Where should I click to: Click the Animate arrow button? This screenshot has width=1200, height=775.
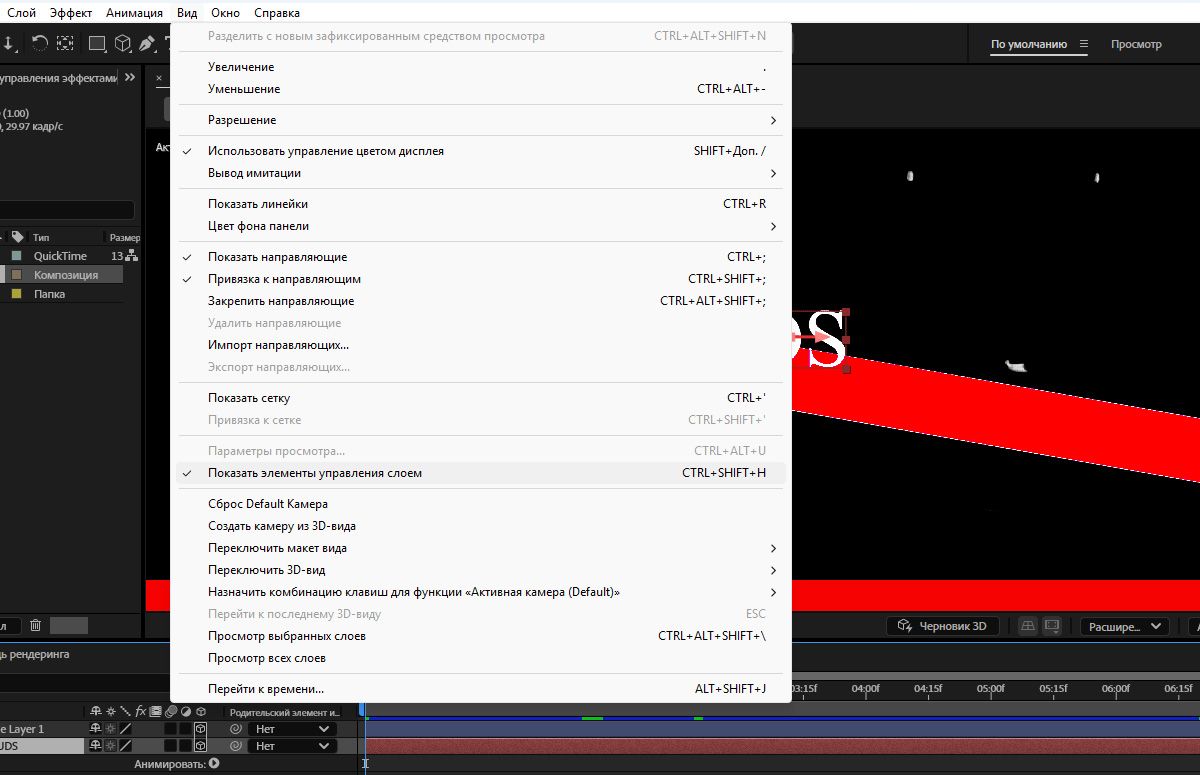pos(214,764)
